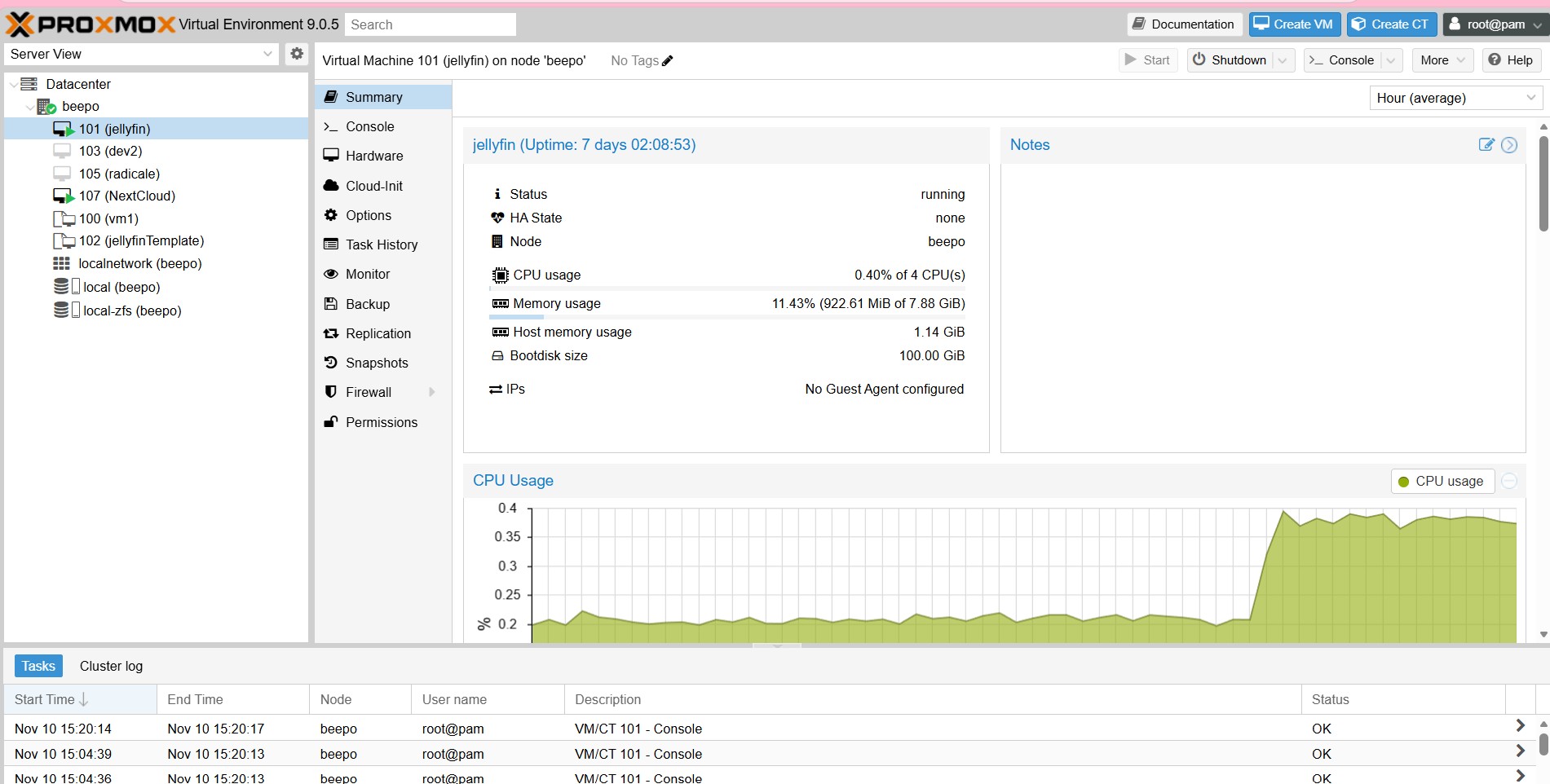1550x784 pixels.
Task: Click the green CPU usage color dot
Action: point(1404,482)
